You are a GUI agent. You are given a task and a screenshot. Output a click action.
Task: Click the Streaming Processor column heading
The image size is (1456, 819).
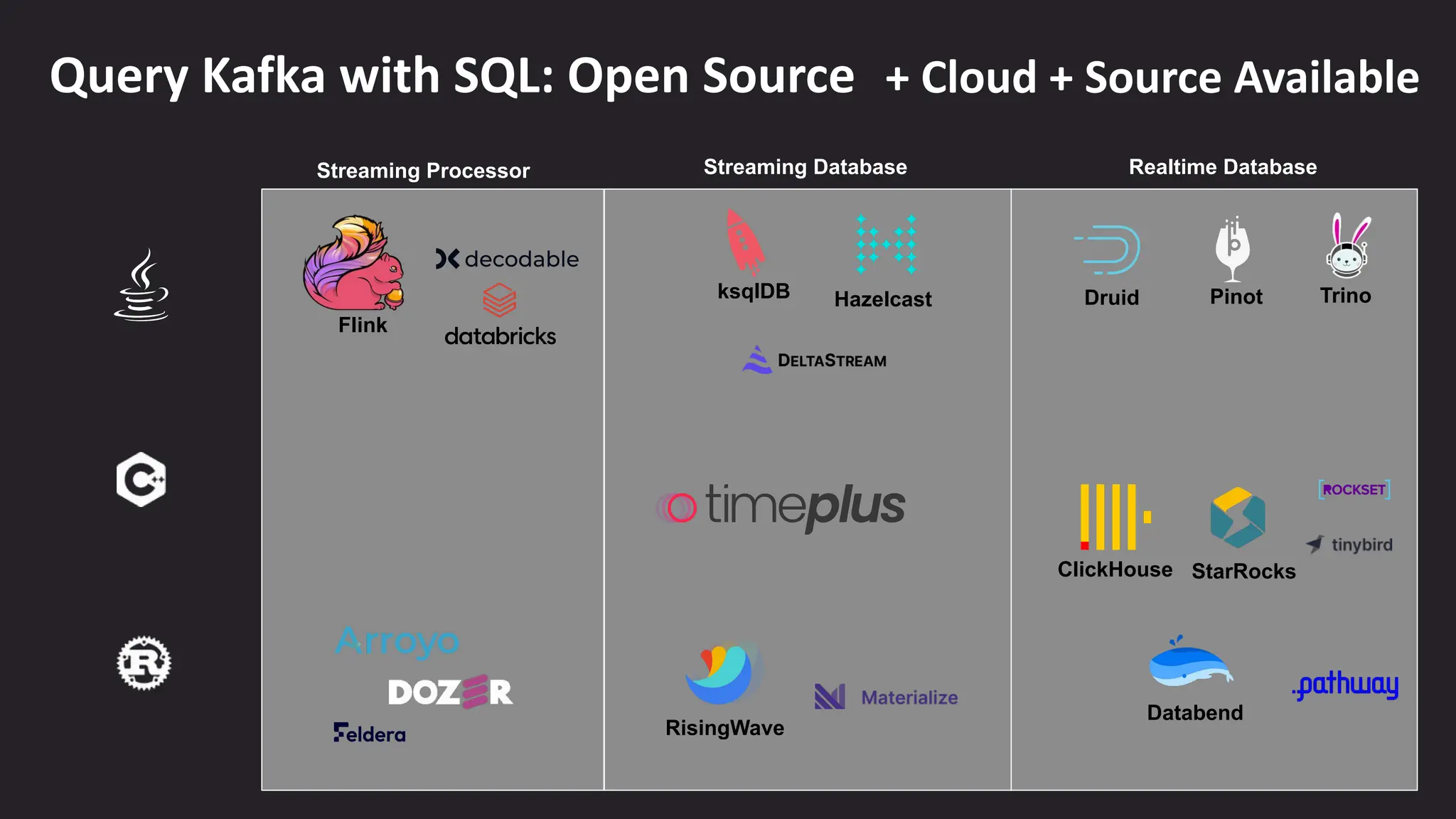click(423, 171)
